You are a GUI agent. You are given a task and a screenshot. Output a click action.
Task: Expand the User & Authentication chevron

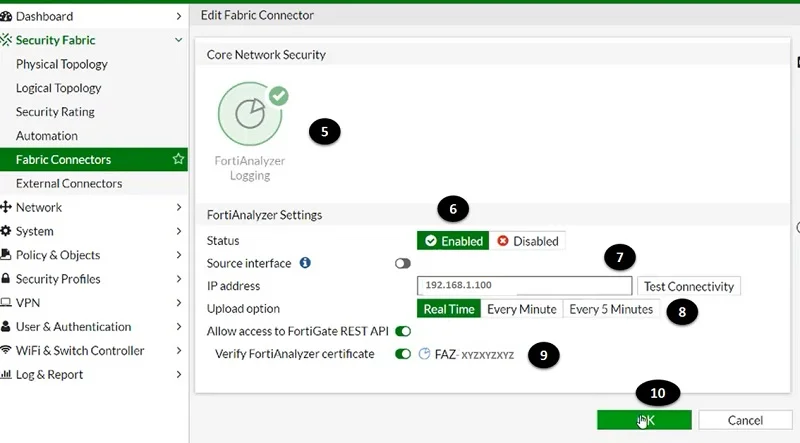[179, 327]
